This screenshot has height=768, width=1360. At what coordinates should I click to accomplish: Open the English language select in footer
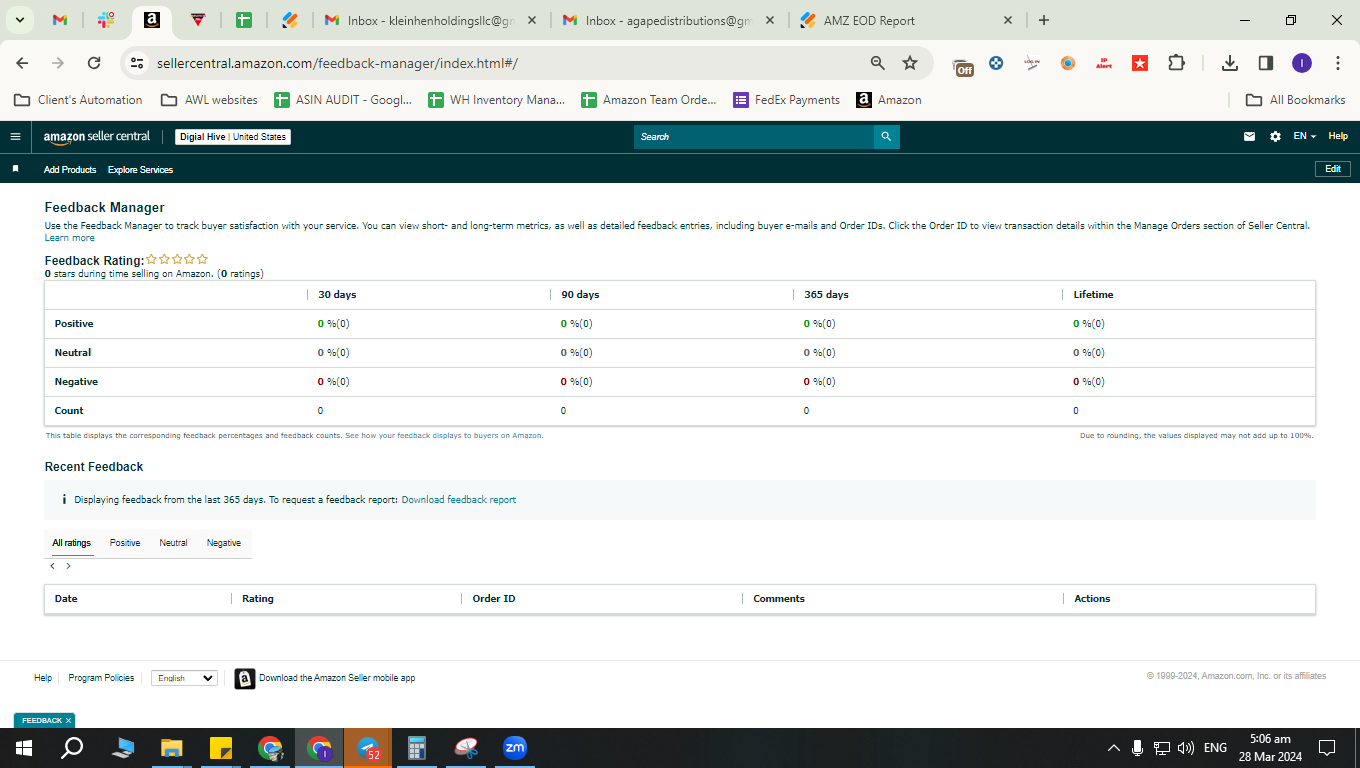coord(184,678)
